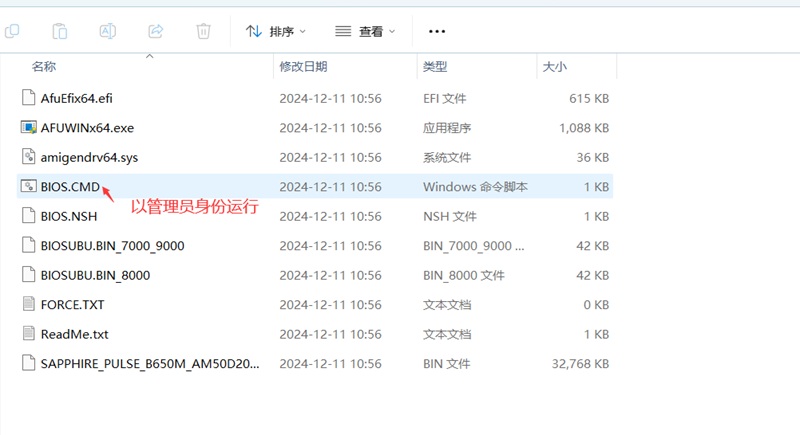Click the Copy icon in toolbar
The width and height of the screenshot is (800, 435).
[x=12, y=31]
